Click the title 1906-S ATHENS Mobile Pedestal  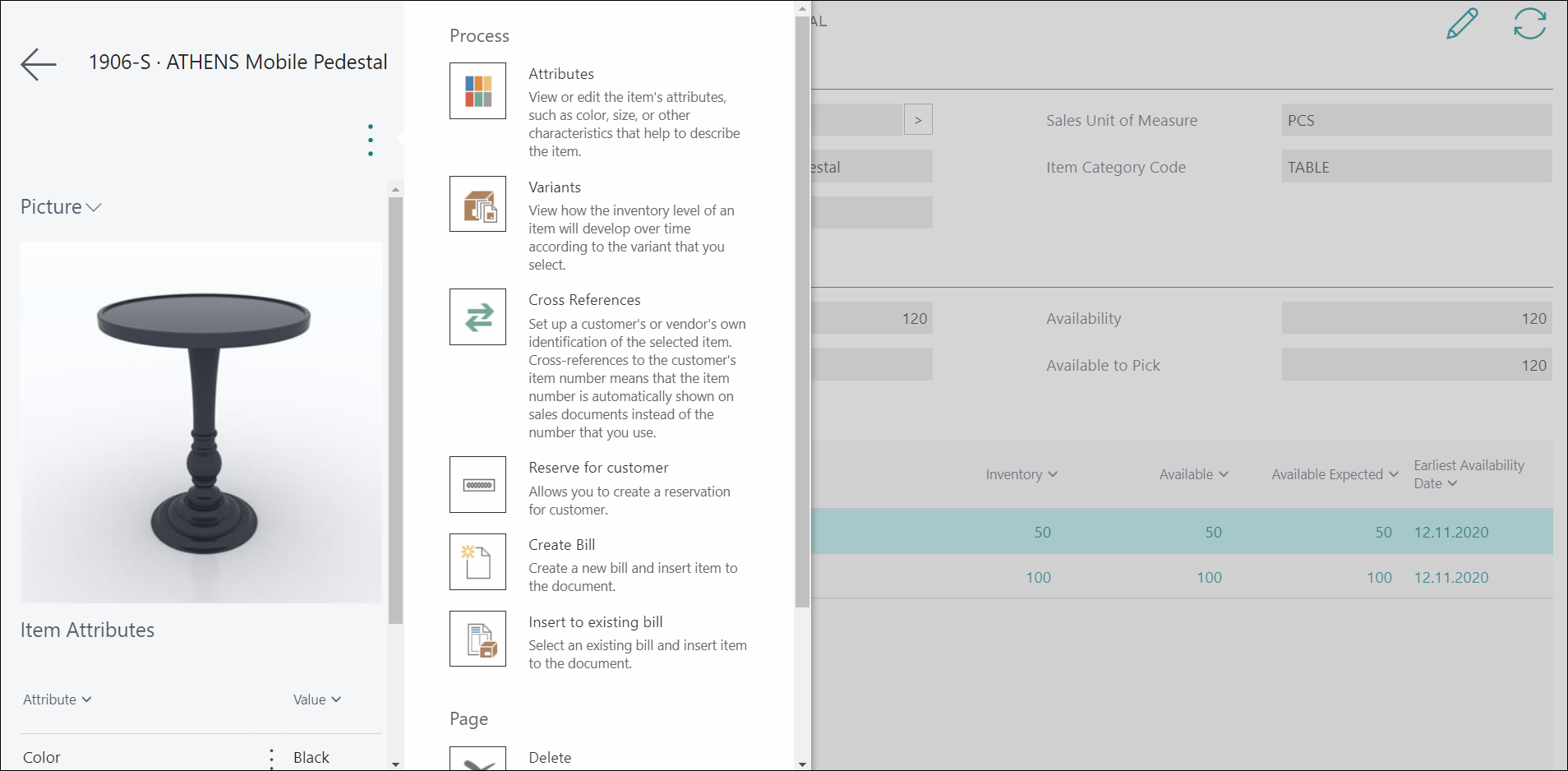(238, 62)
